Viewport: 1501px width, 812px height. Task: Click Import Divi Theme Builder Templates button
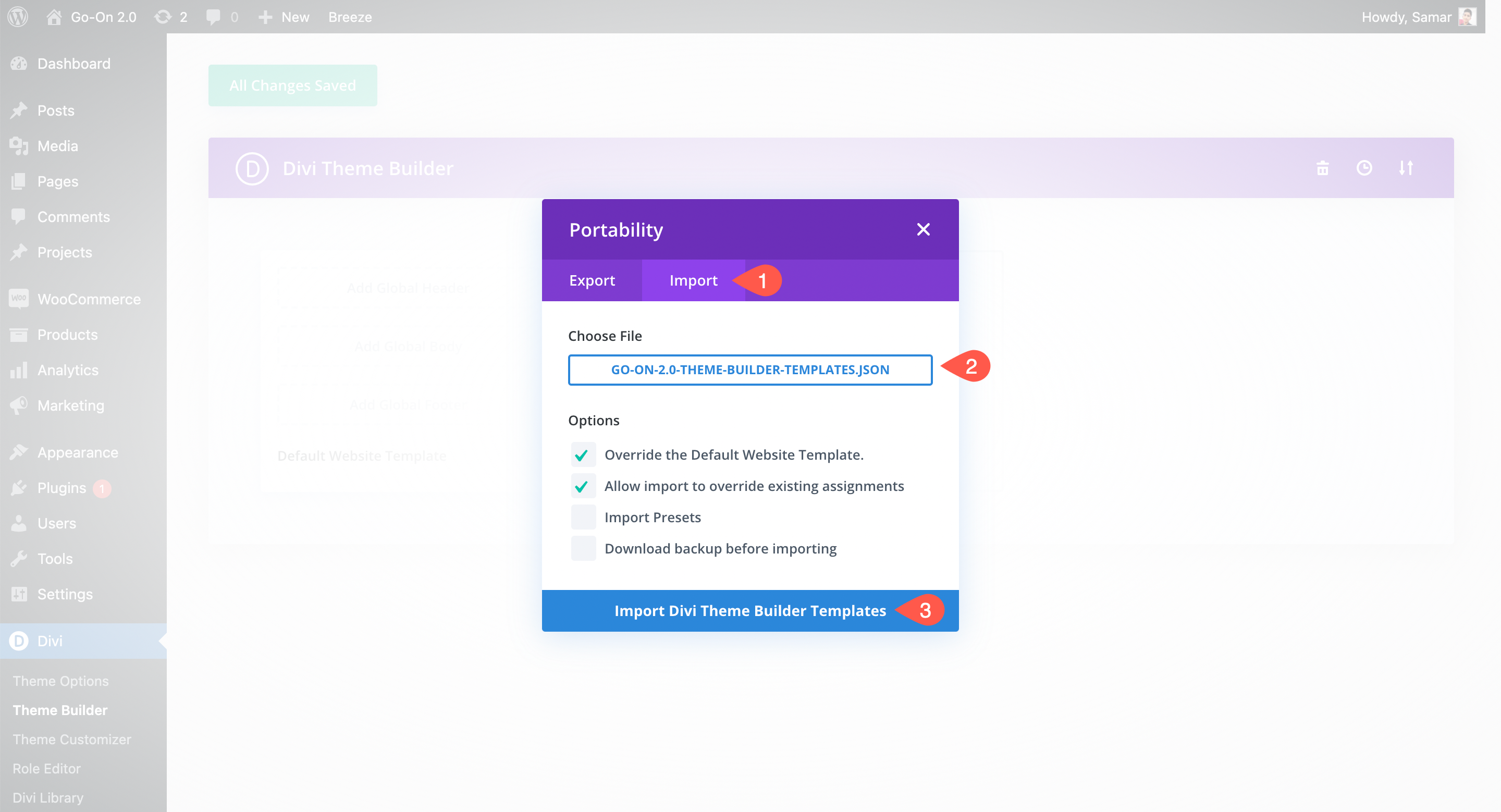tap(750, 610)
